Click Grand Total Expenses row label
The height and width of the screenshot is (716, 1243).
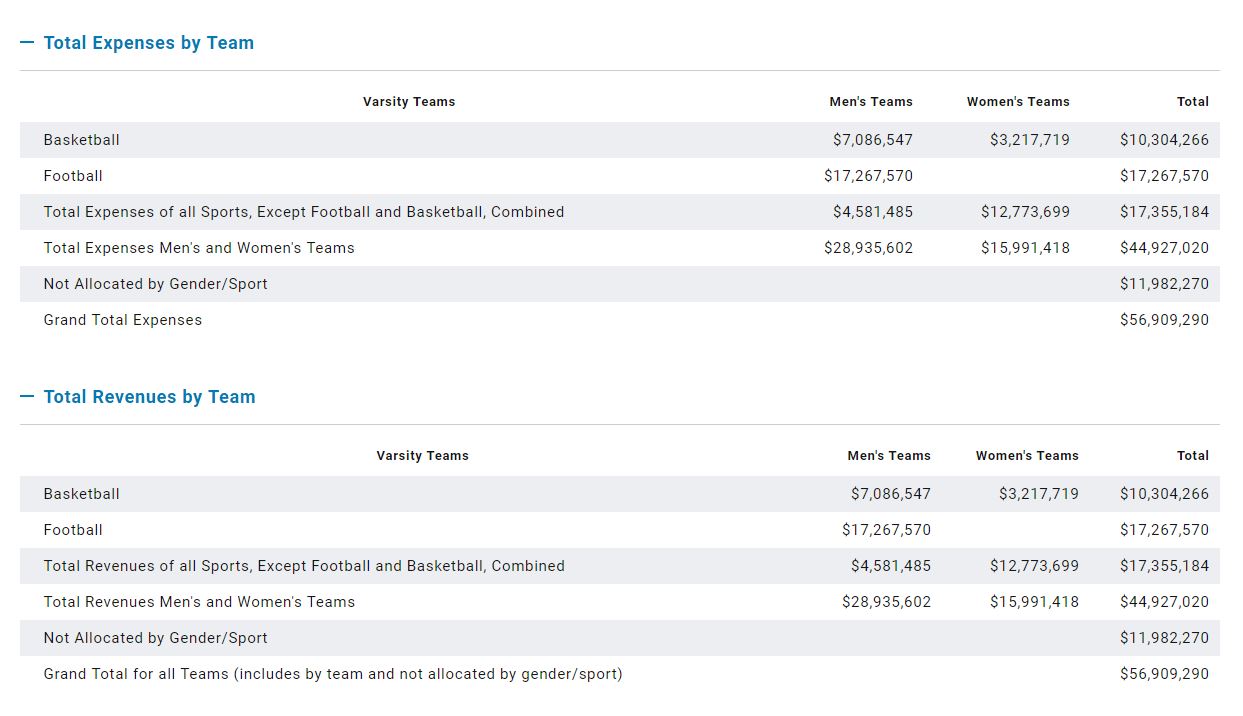point(123,320)
